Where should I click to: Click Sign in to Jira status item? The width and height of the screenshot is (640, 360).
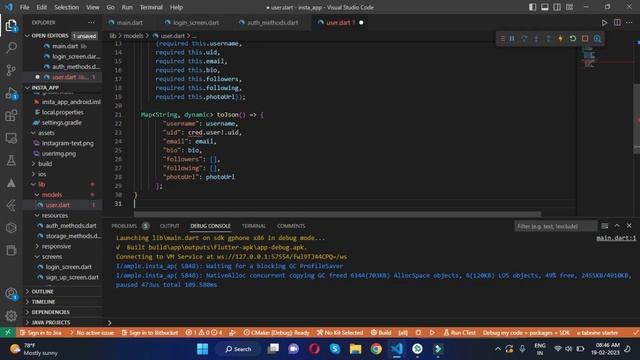[41, 333]
